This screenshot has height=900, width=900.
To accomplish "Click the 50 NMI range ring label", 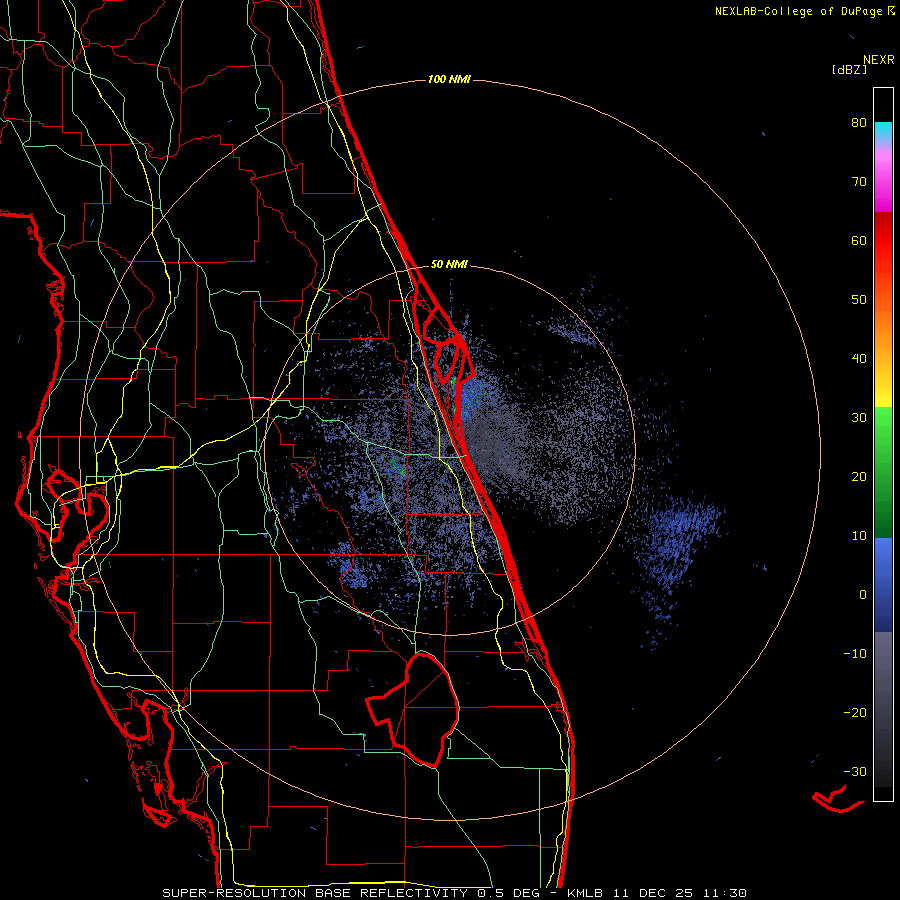I will [x=449, y=264].
